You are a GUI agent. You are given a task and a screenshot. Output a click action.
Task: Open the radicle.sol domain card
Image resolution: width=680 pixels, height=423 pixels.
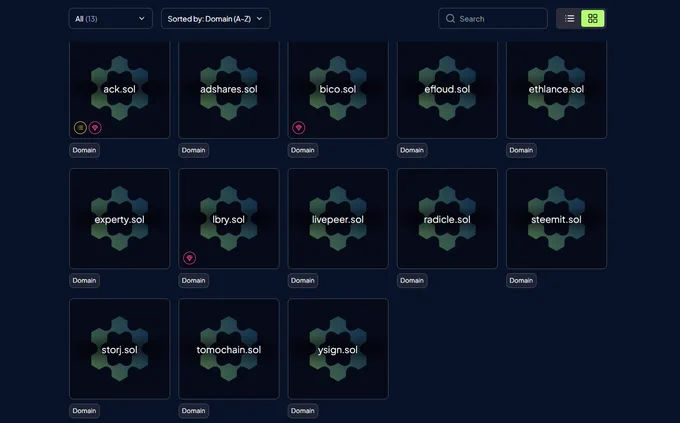[448, 219]
